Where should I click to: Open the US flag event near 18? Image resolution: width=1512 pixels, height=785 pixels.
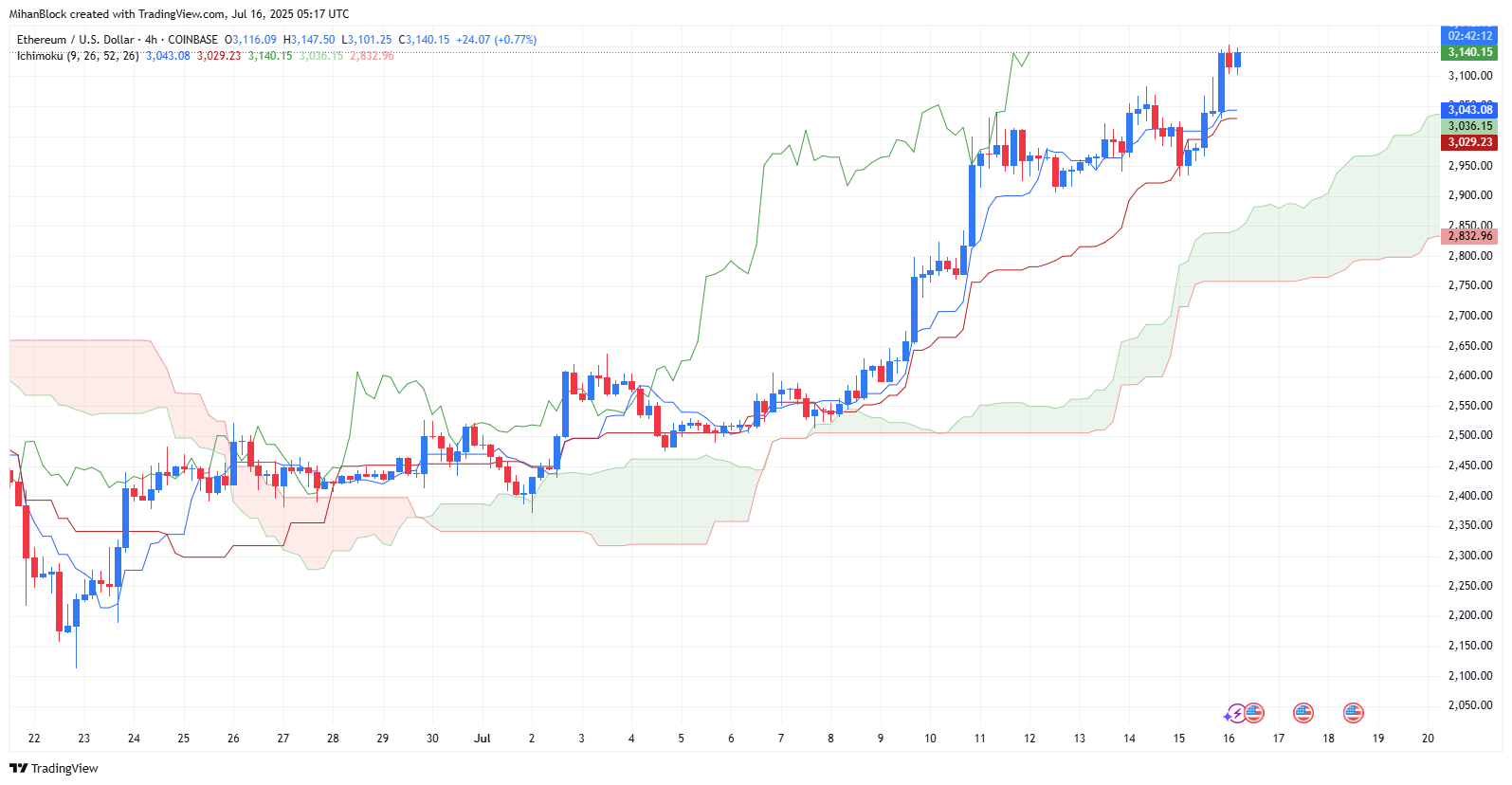[x=1354, y=712]
